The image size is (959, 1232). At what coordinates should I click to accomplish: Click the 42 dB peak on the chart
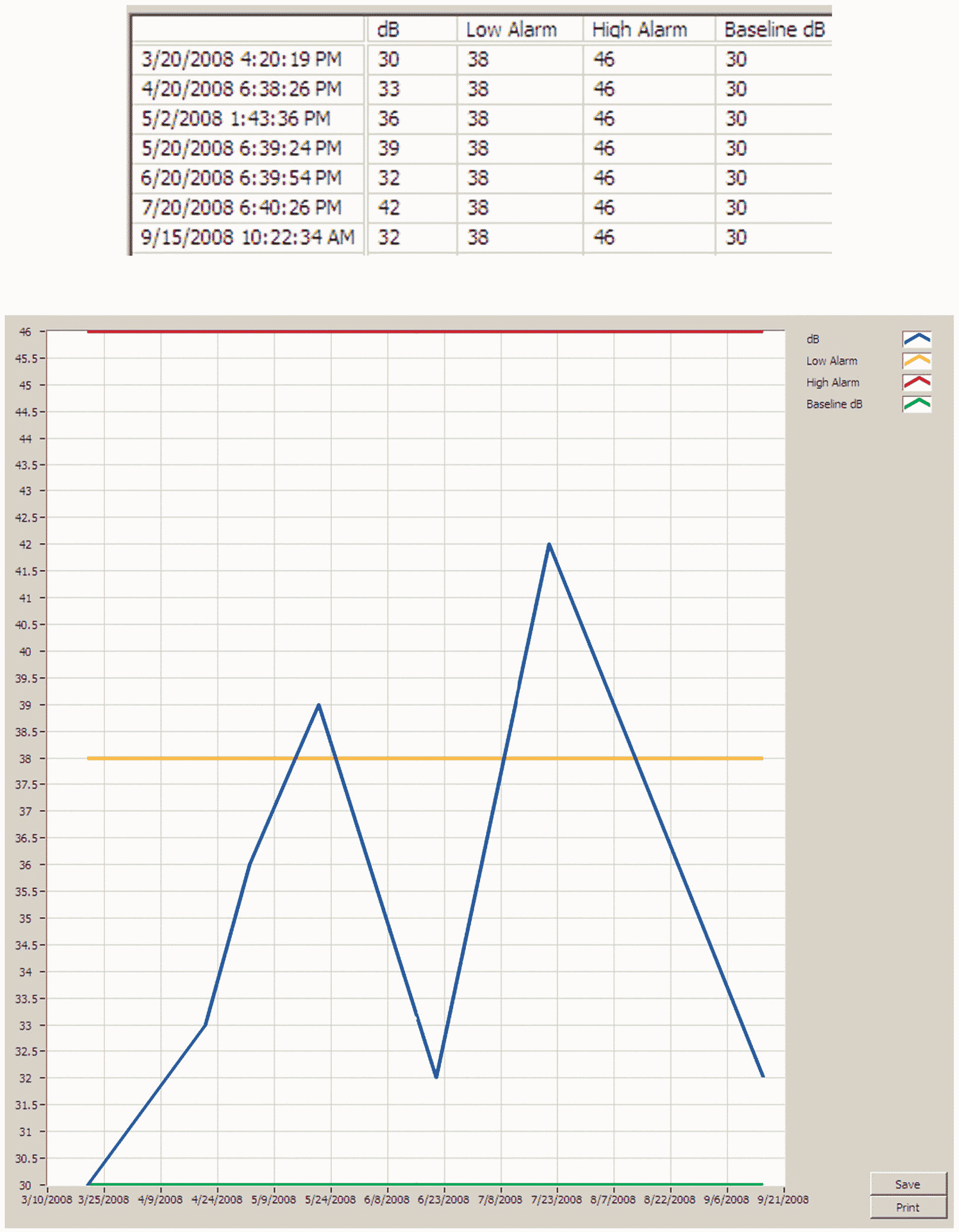[x=549, y=545]
